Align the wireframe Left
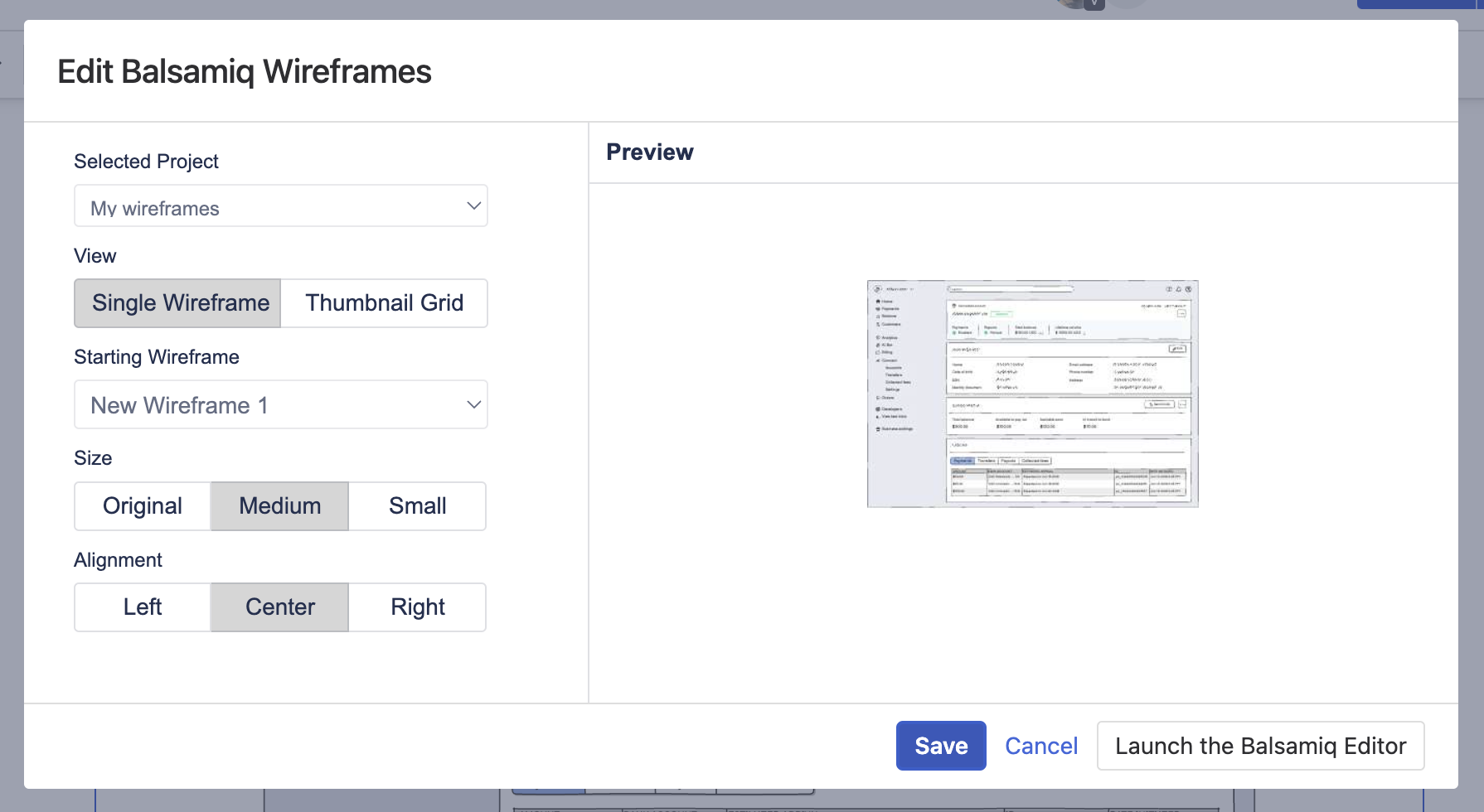The width and height of the screenshot is (1484, 812). pyautogui.click(x=143, y=607)
